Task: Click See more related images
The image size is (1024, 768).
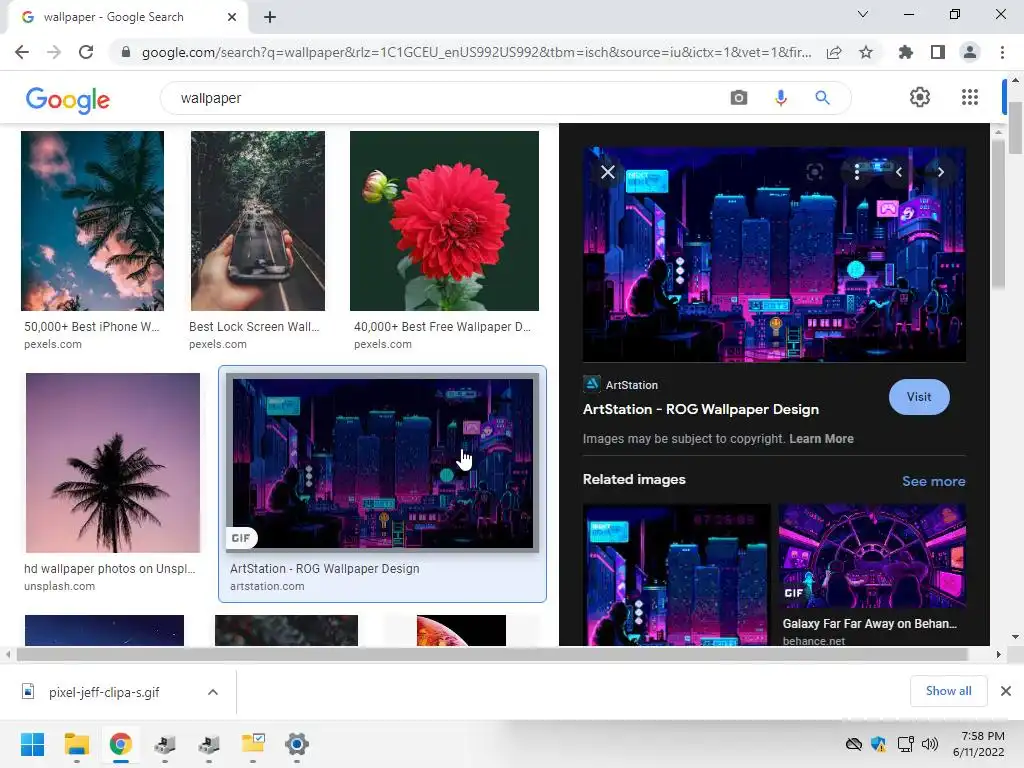Action: [933, 481]
